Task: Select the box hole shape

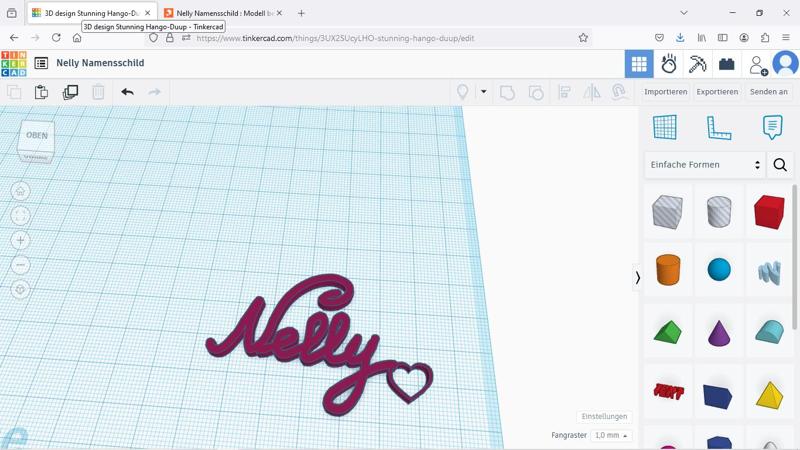Action: click(x=667, y=211)
